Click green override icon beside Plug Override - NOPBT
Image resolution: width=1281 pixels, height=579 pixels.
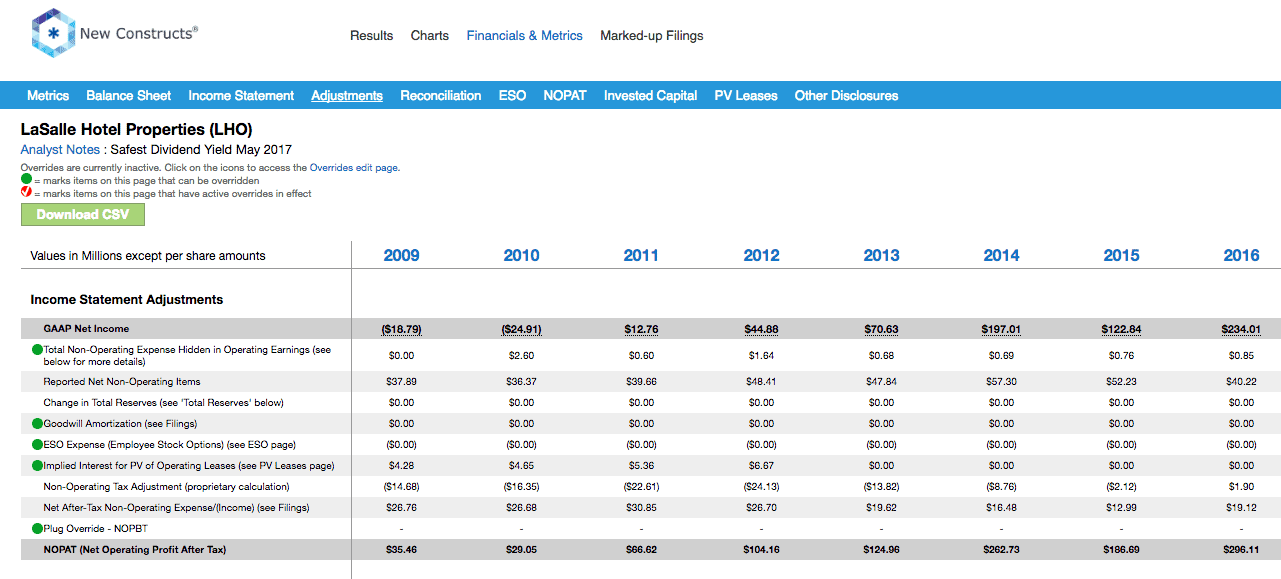37,528
